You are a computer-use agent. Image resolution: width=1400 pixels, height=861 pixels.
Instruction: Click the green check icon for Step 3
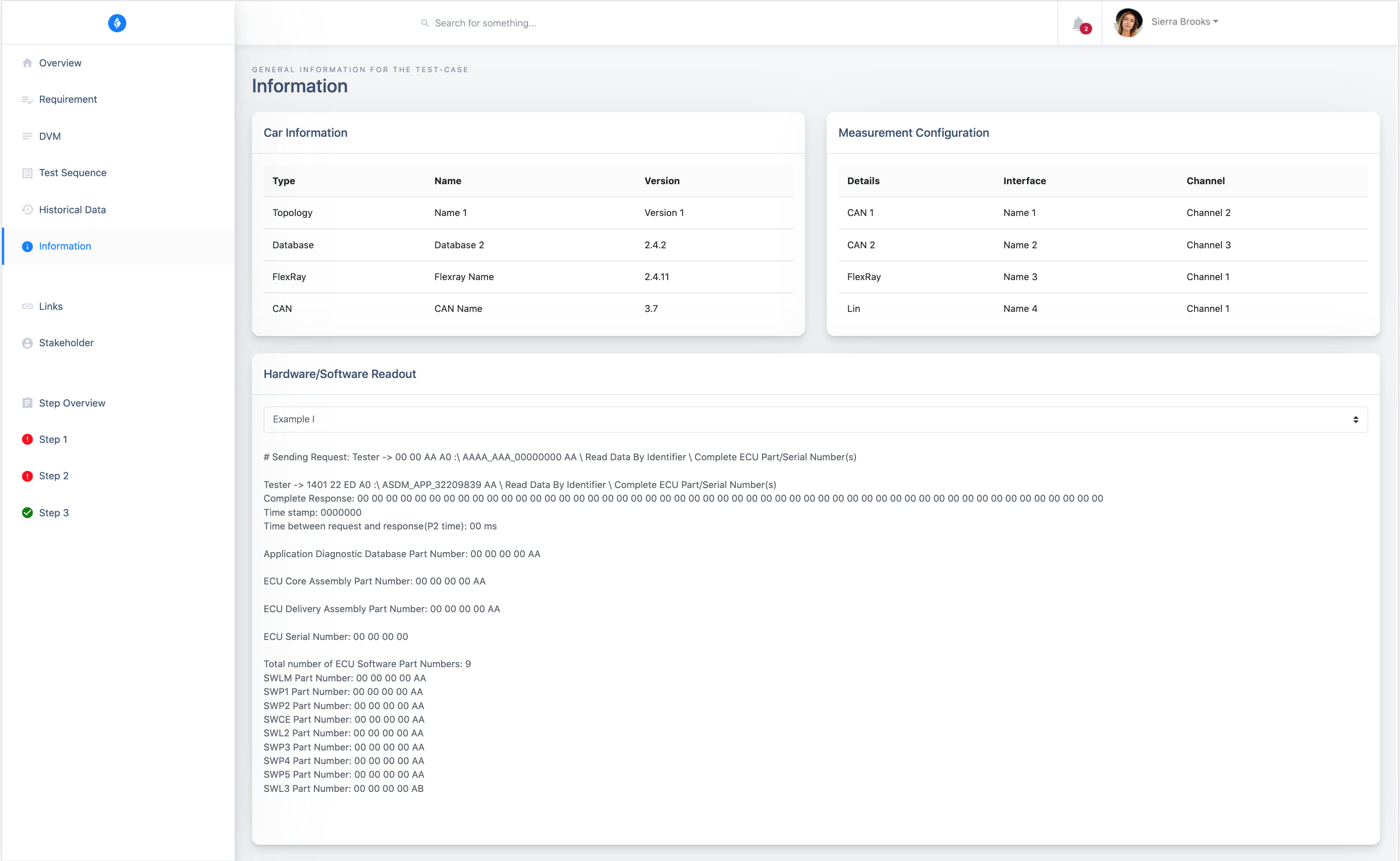click(x=27, y=512)
